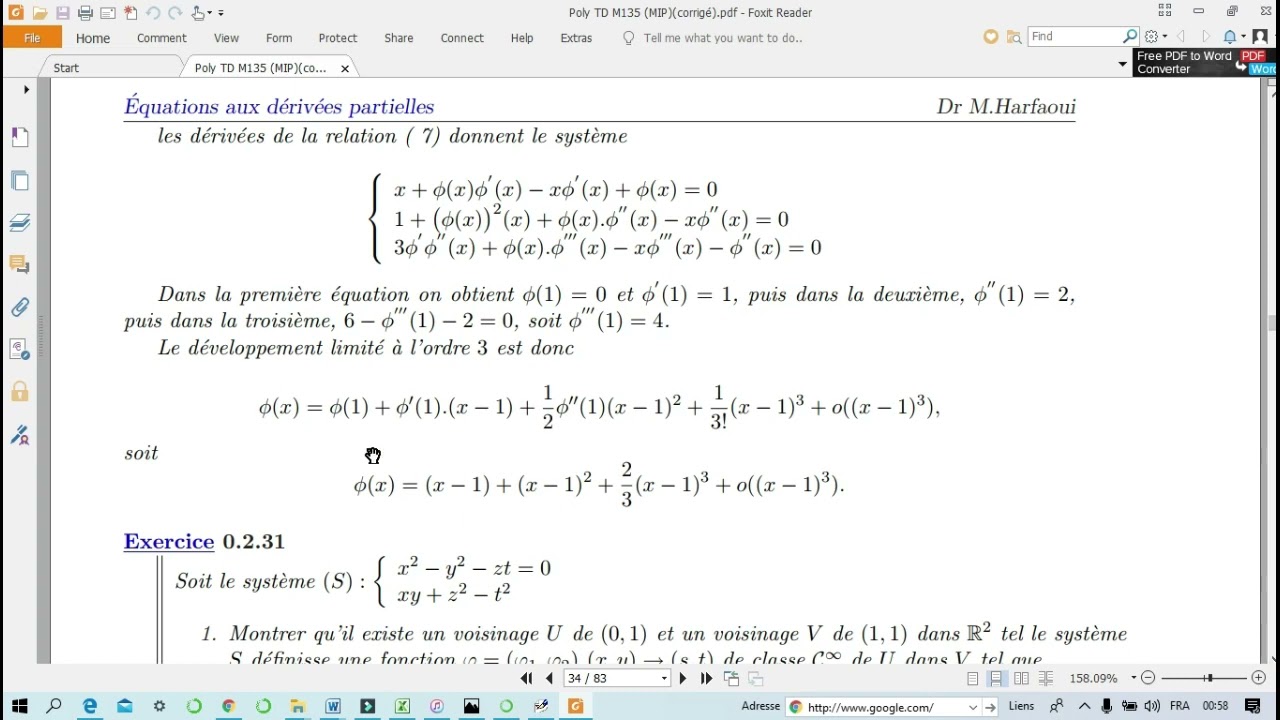Image resolution: width=1280 pixels, height=720 pixels.
Task: Open the Security lock panel
Action: [x=20, y=391]
